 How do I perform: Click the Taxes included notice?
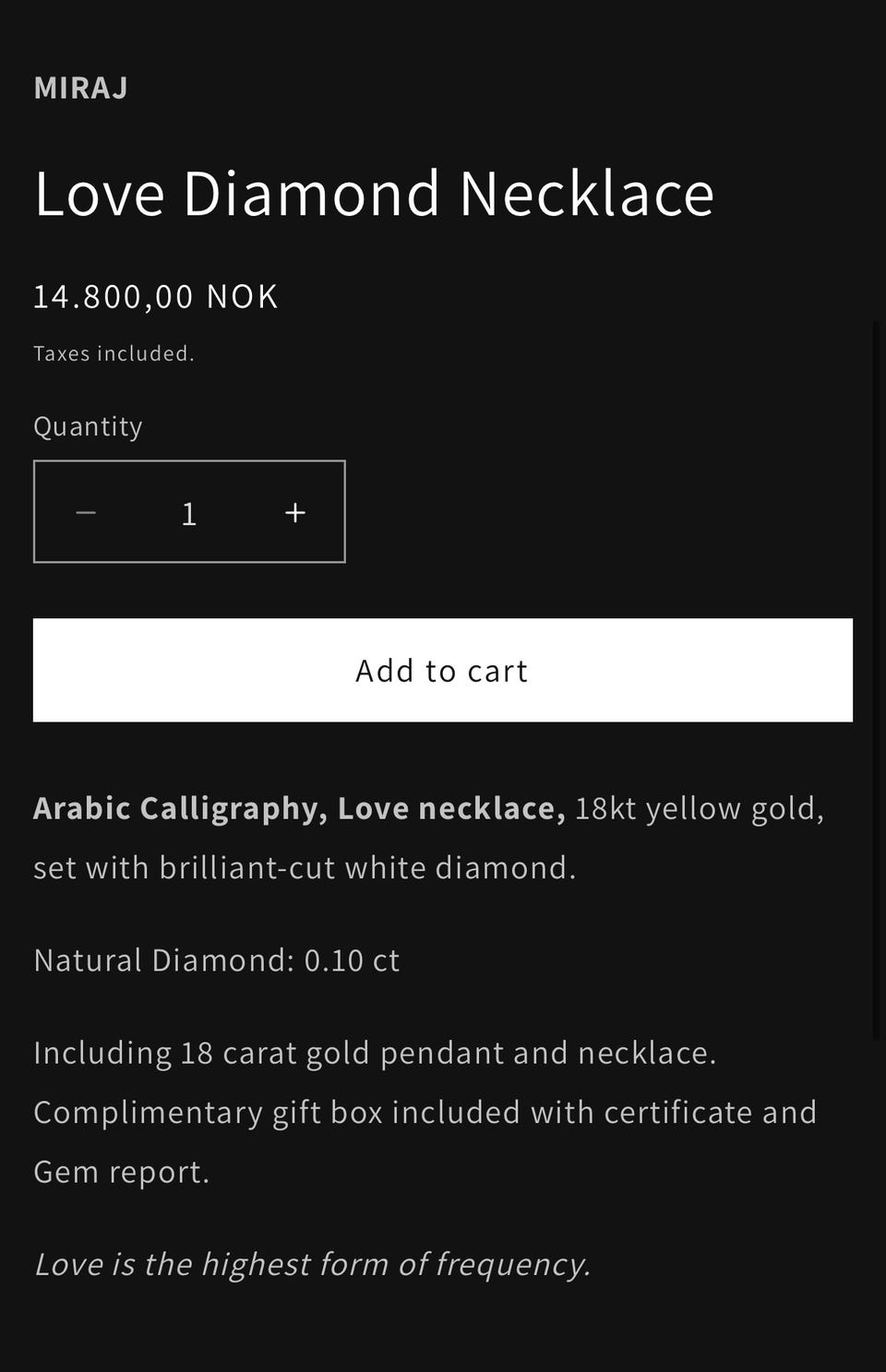tap(114, 353)
